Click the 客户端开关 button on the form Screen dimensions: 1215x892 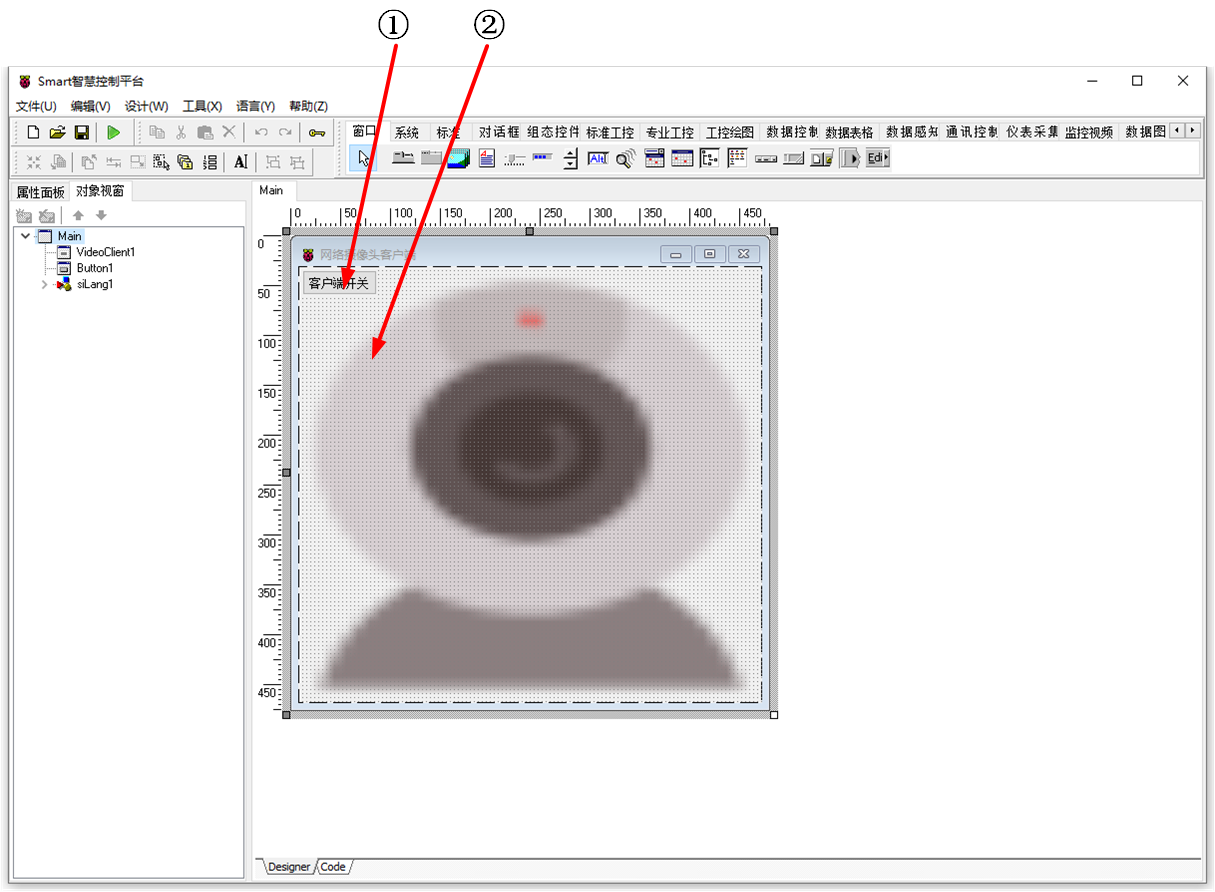pos(339,283)
